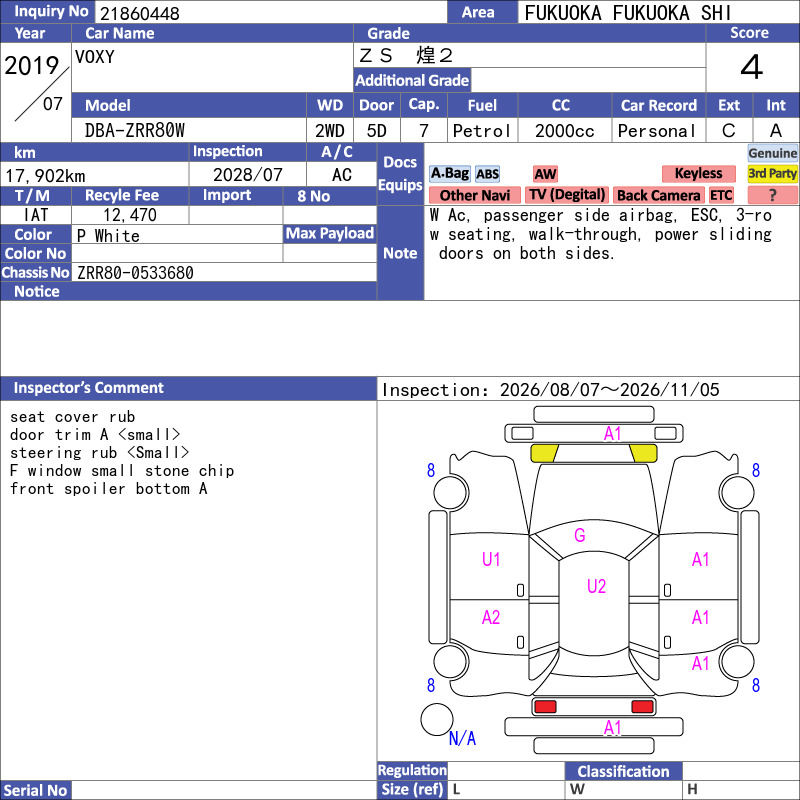Click the red question mark badge
This screenshot has width=800, height=800.
point(772,195)
